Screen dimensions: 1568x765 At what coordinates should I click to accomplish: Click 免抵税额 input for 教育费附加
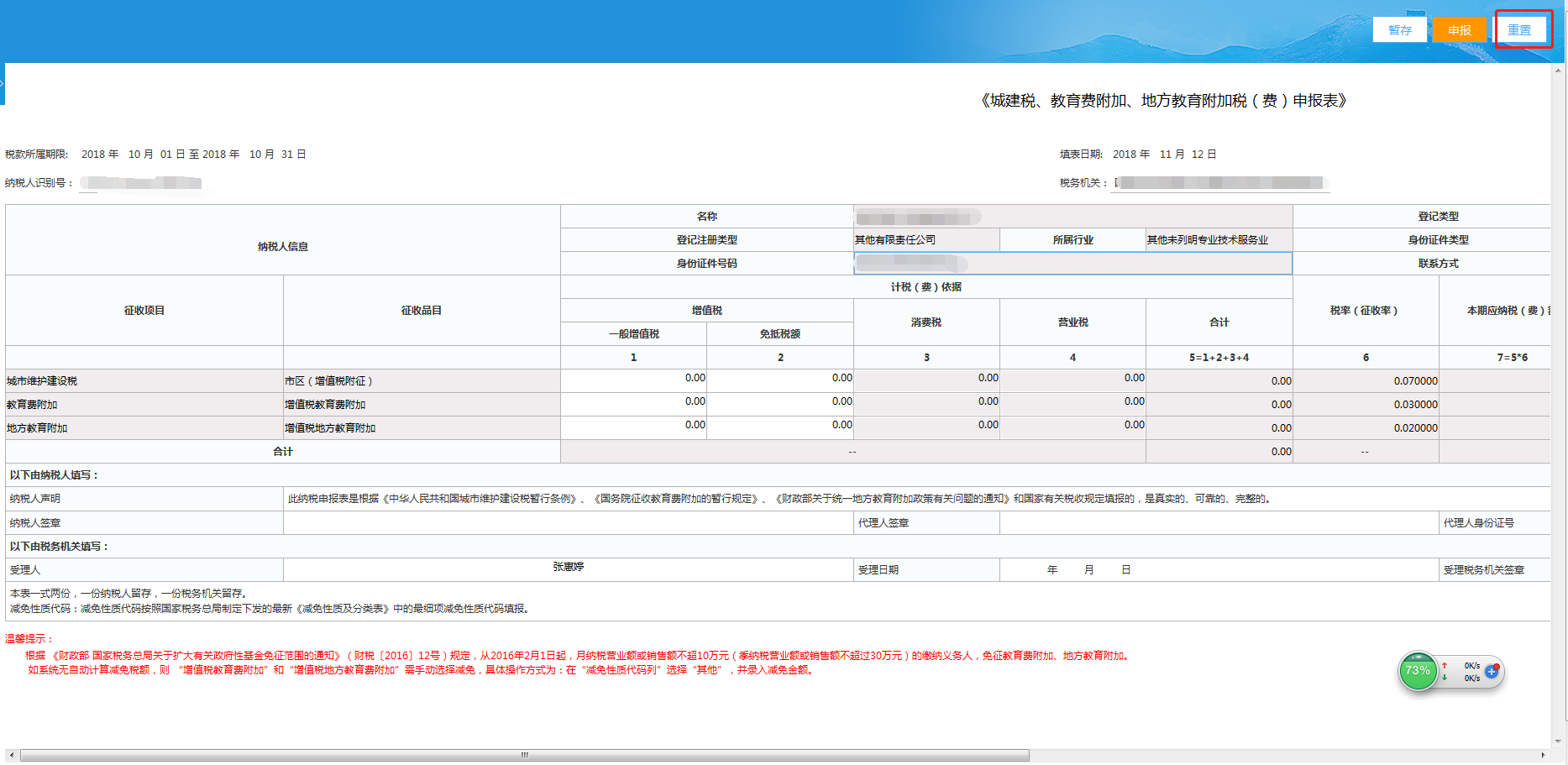point(780,404)
